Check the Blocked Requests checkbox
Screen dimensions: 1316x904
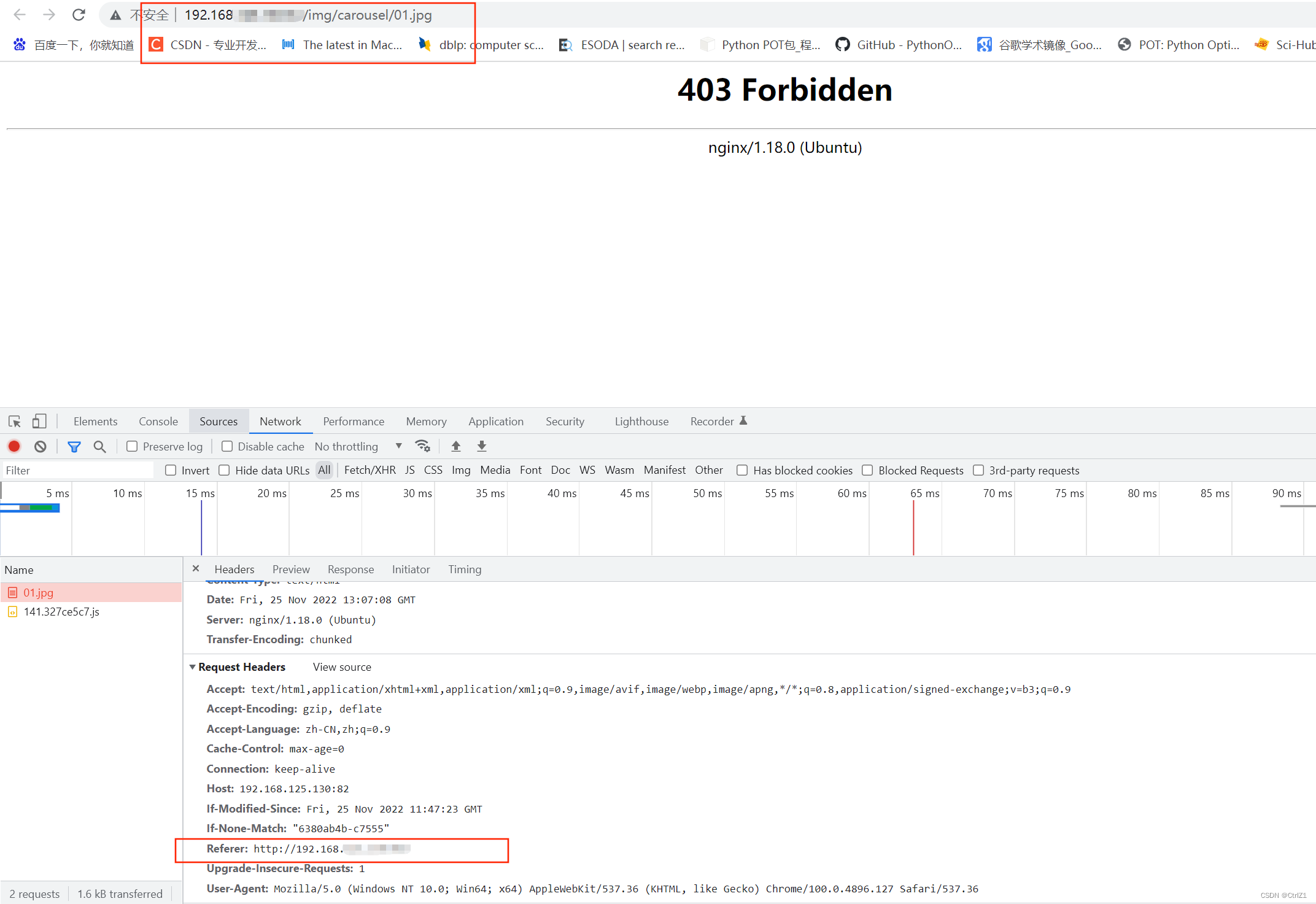(867, 471)
